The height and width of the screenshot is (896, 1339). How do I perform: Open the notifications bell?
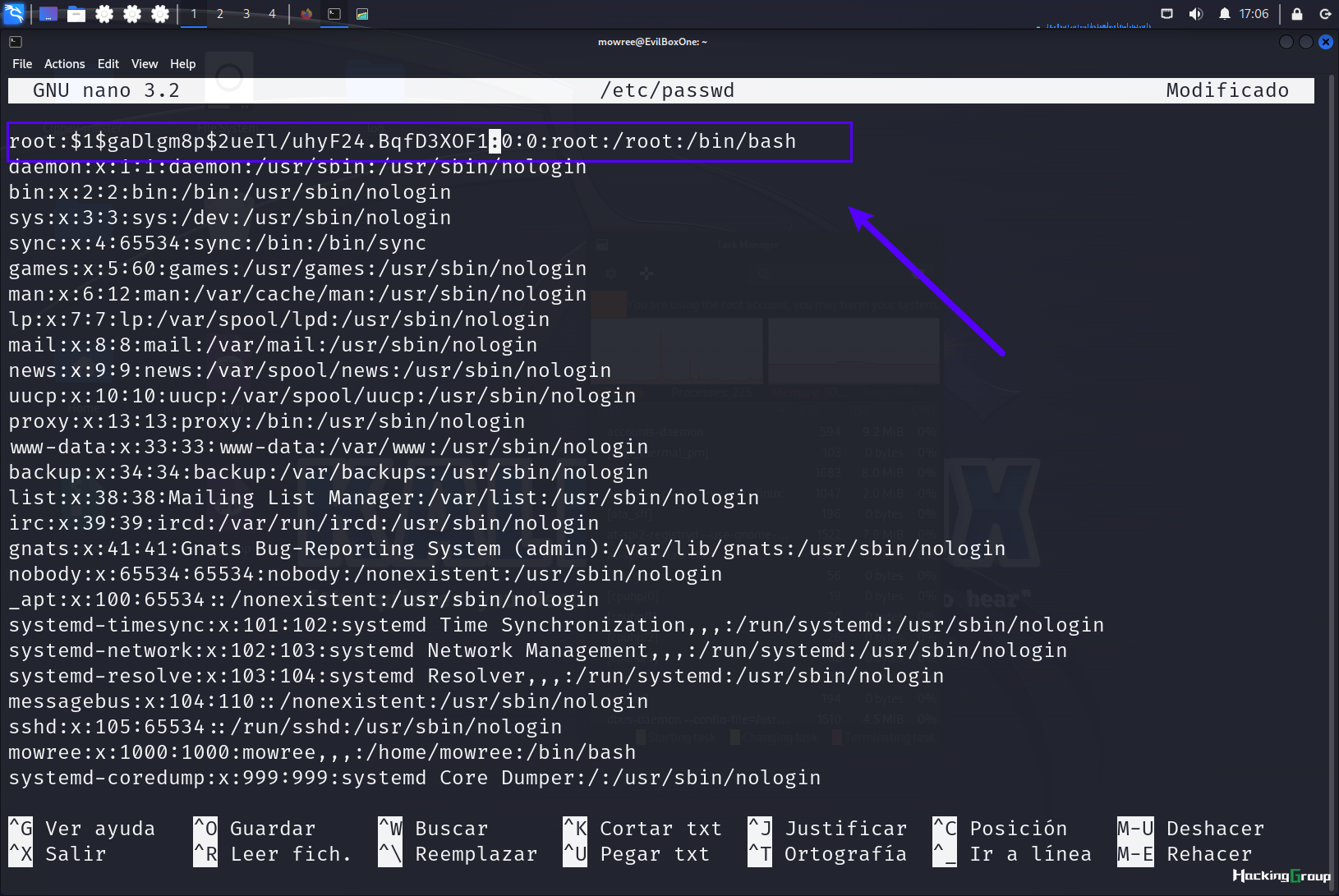(1224, 13)
